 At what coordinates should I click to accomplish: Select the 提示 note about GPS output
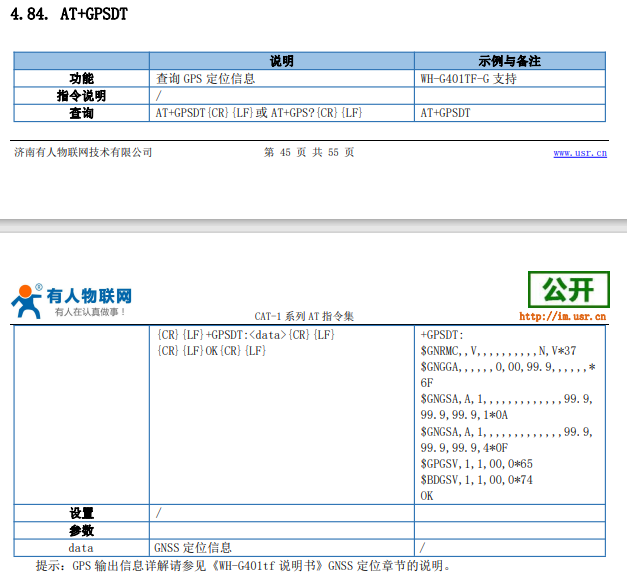pyautogui.click(x=244, y=566)
